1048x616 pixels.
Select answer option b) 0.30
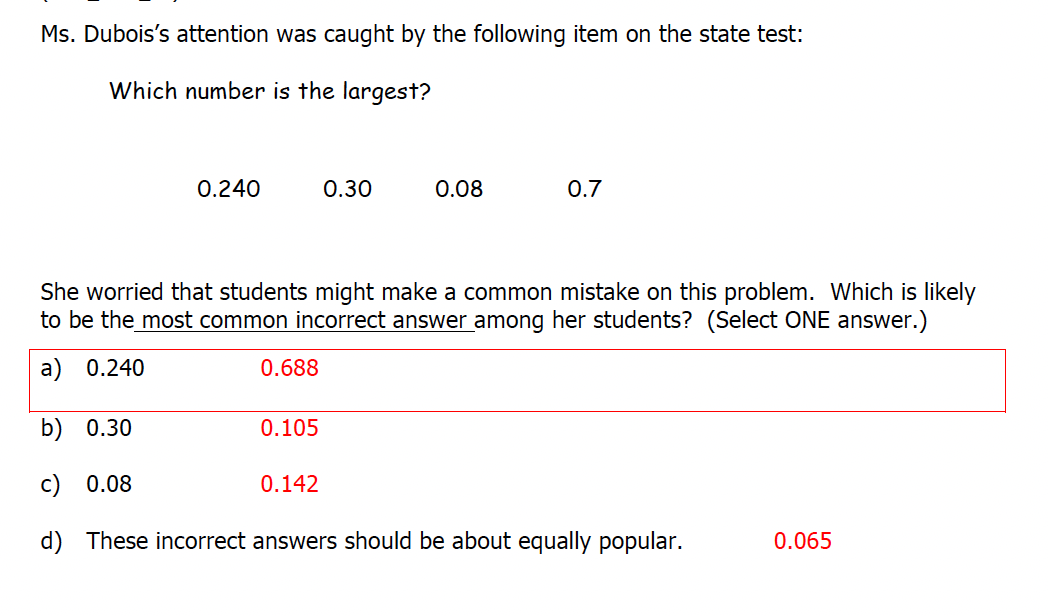point(87,429)
